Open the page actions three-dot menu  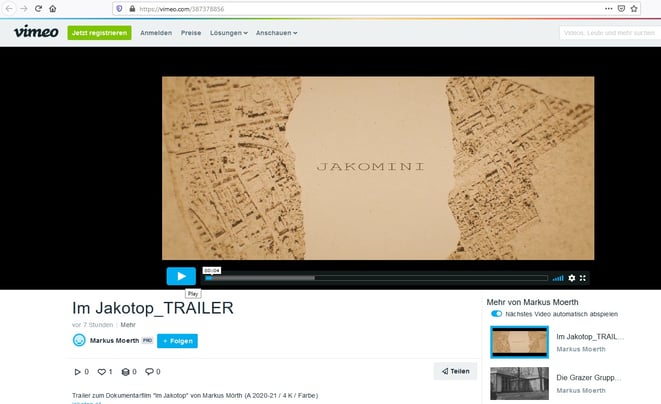click(x=608, y=8)
